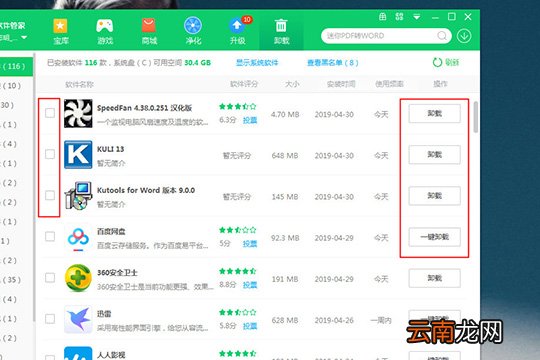Select the 卸载 trash can tab
Screen dimensions: 540x360
[x=281, y=31]
